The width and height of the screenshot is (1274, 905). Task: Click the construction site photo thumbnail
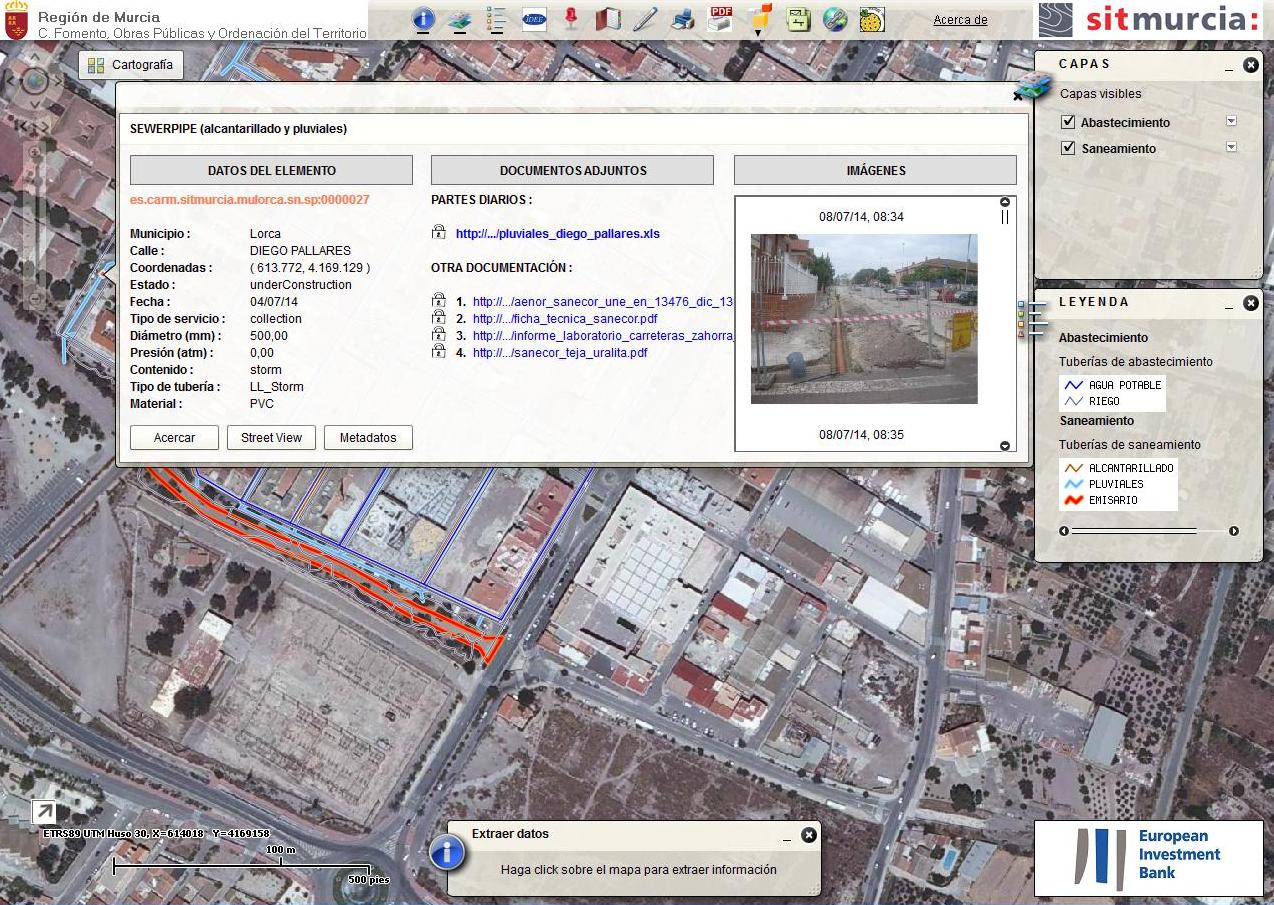coord(864,319)
